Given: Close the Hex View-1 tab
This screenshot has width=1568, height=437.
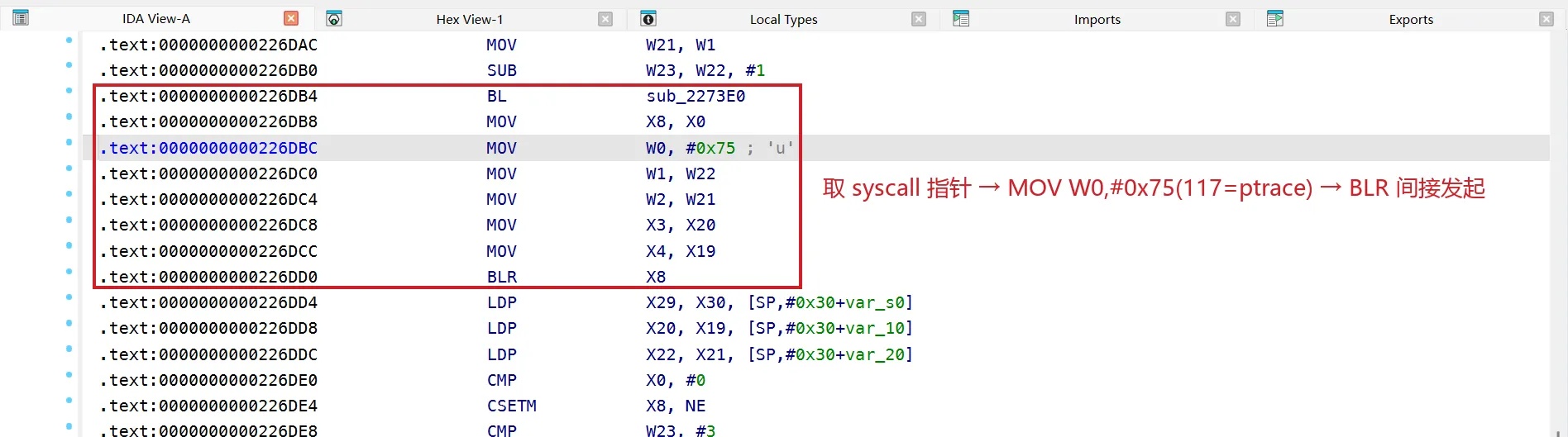Looking at the screenshot, I should tap(605, 19).
